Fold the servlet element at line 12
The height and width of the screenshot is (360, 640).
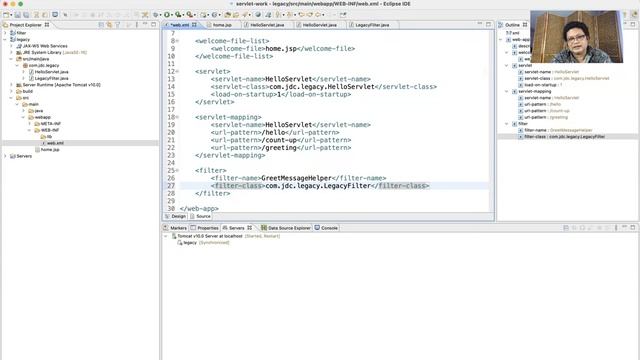click(177, 71)
